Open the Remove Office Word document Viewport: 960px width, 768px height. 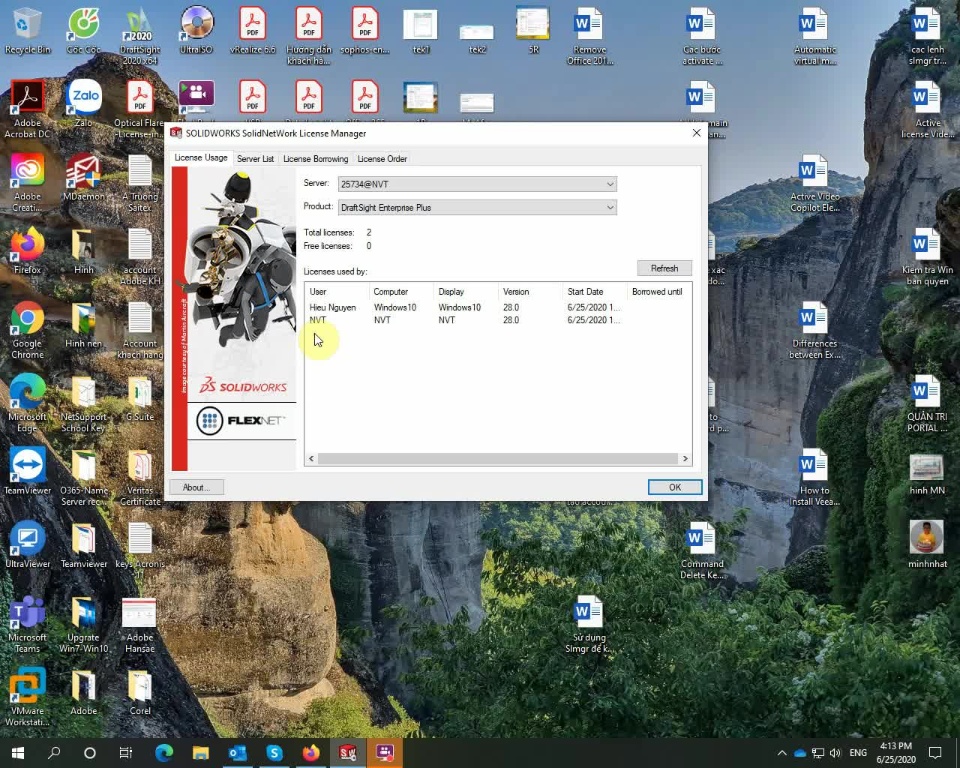point(590,36)
